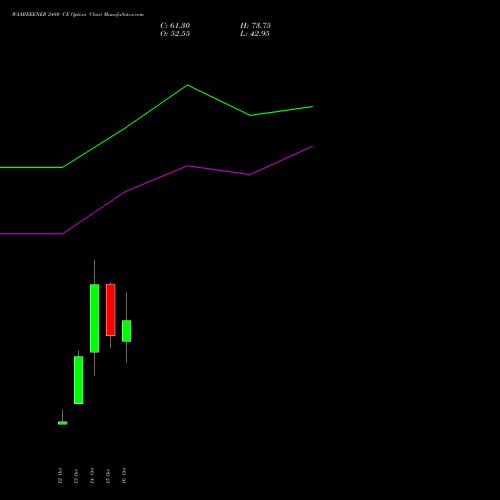Click the close price value C: 61.30
500x500 pixels.
point(175,26)
